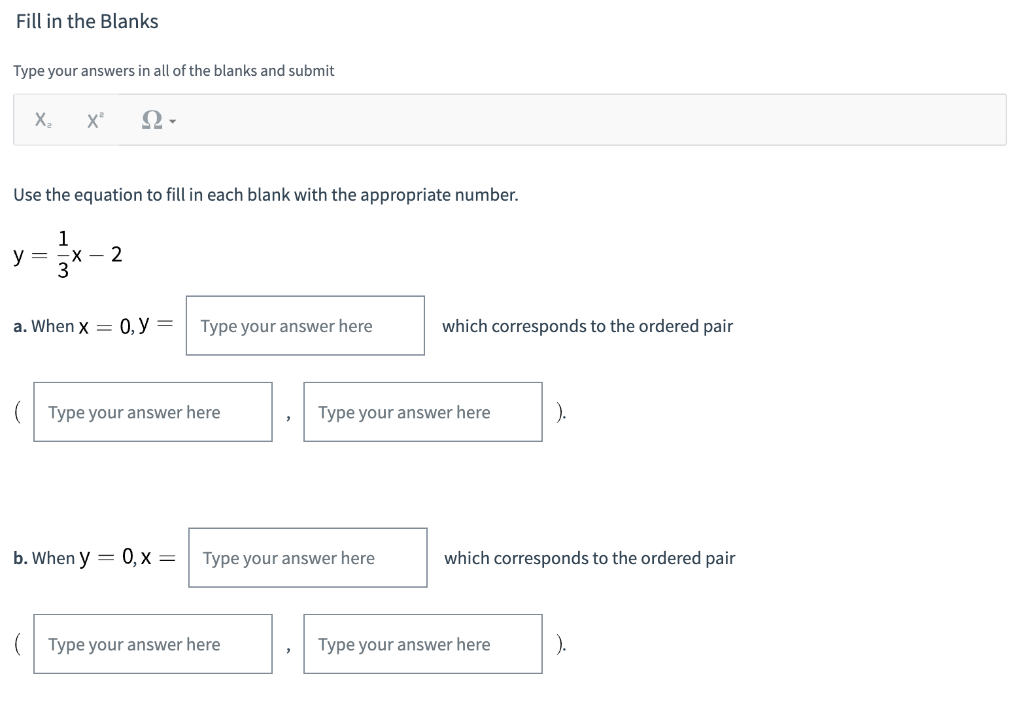
Task: Click the y answer field for part a
Action: pyautogui.click(x=305, y=326)
